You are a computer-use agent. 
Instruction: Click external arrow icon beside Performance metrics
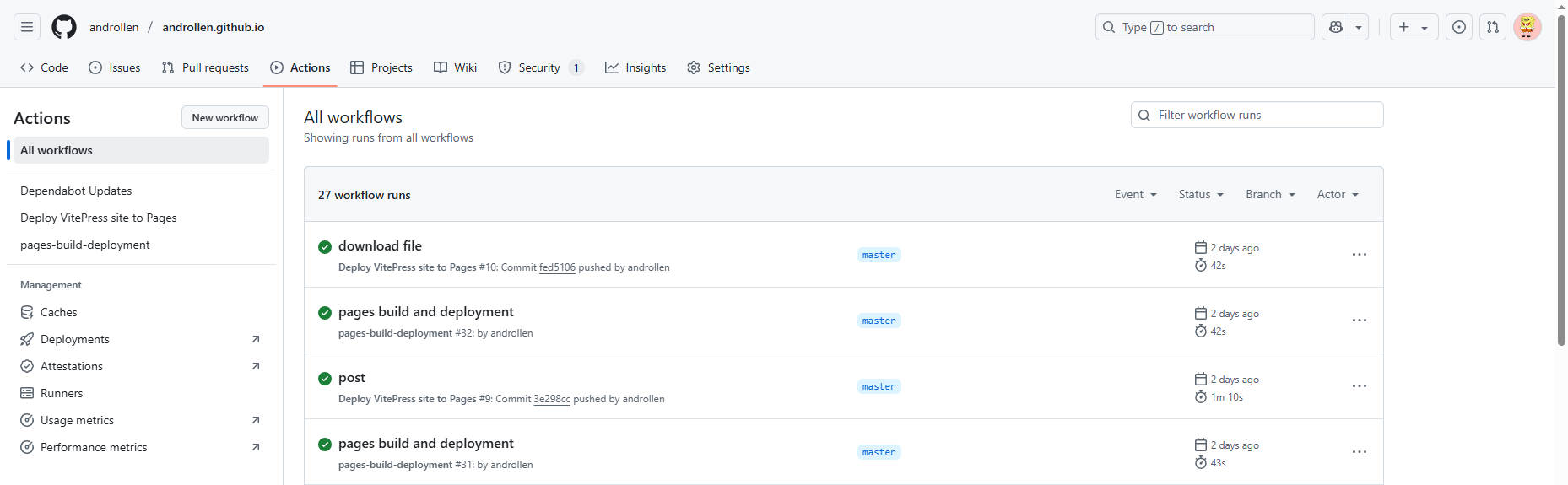tap(256, 447)
